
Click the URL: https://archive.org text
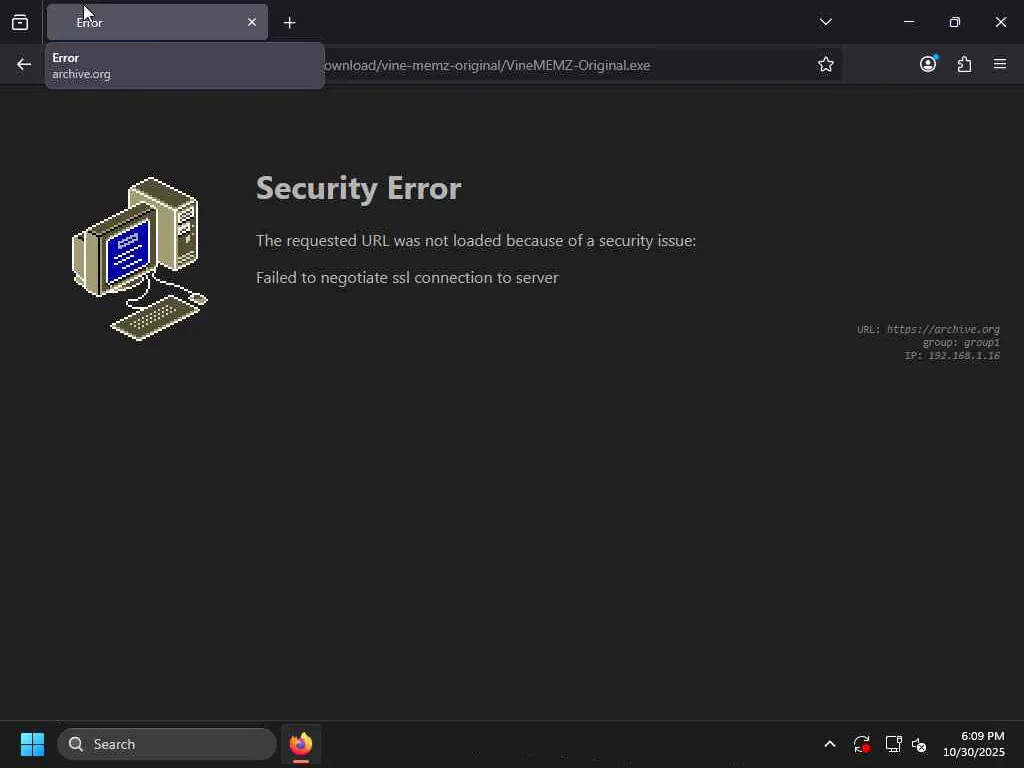coord(928,329)
